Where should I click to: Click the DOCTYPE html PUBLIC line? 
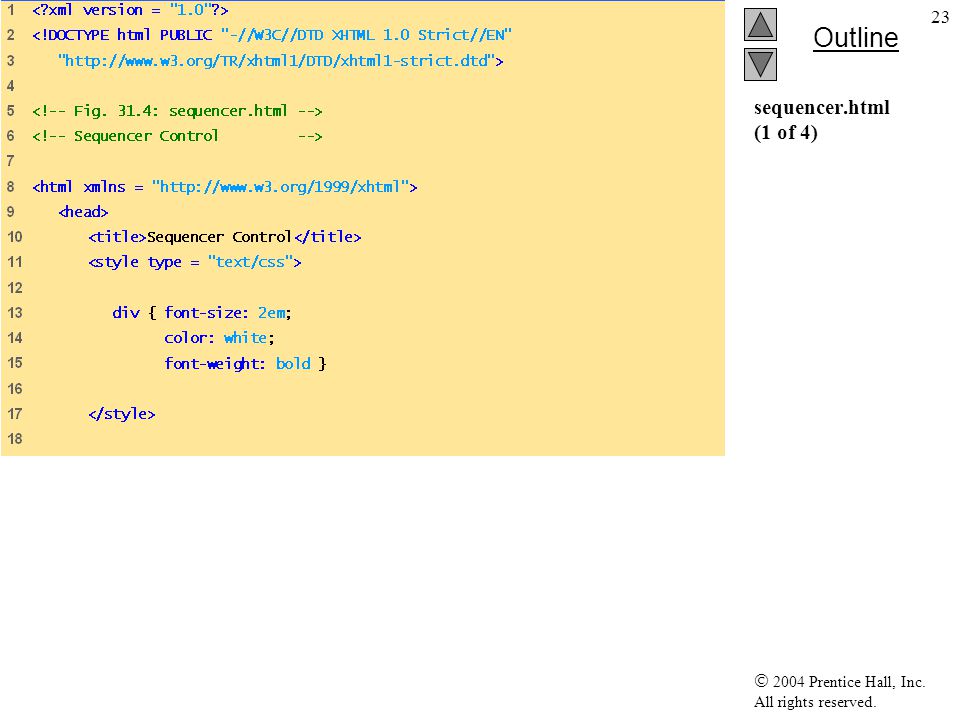pyautogui.click(x=272, y=35)
